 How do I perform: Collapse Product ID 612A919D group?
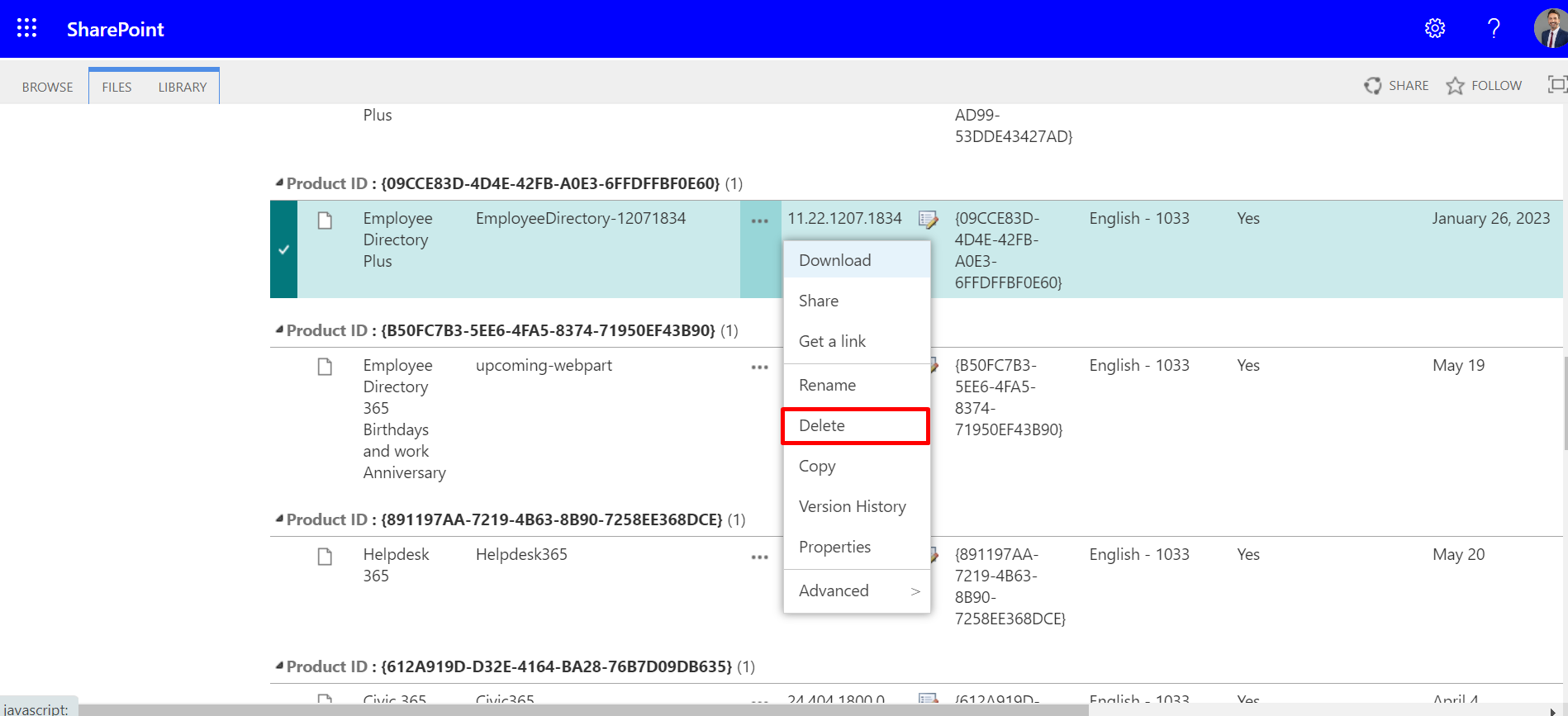coord(279,666)
